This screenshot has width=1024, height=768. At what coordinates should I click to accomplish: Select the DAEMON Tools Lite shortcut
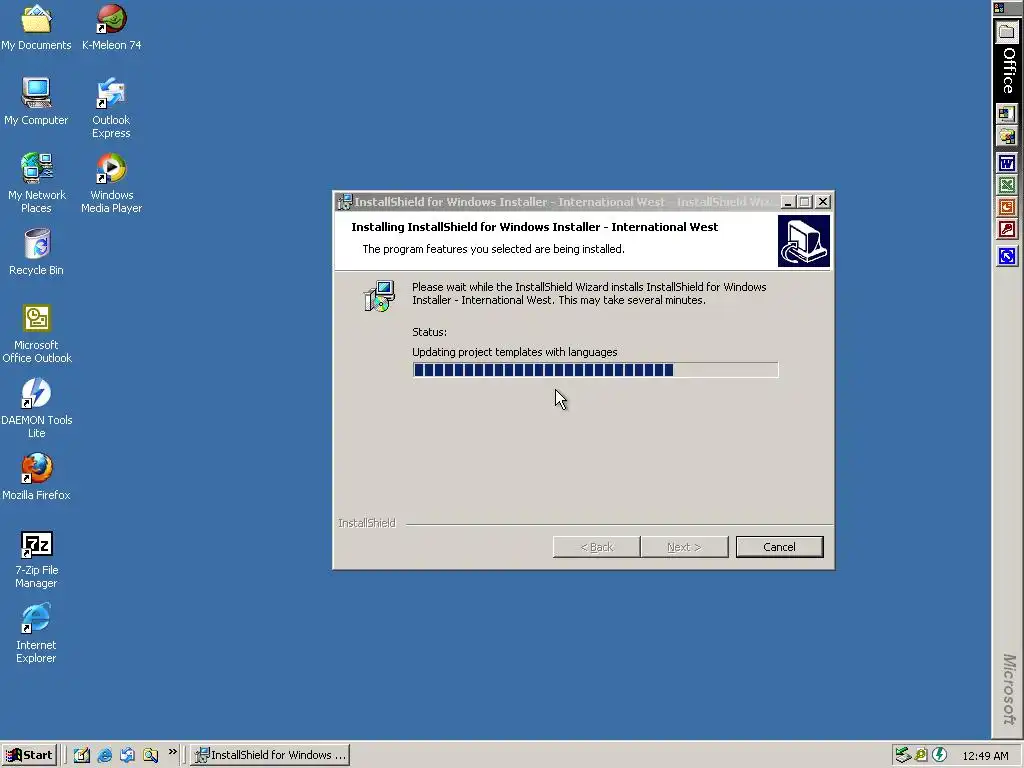coord(36,409)
